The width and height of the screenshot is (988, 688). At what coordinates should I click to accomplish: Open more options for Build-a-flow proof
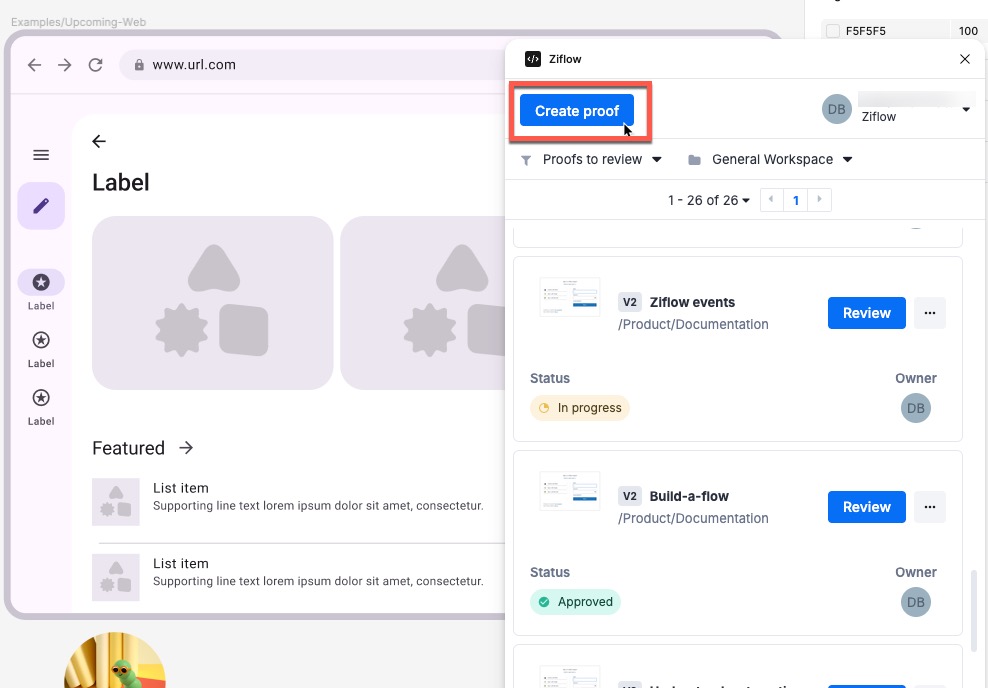(x=930, y=507)
